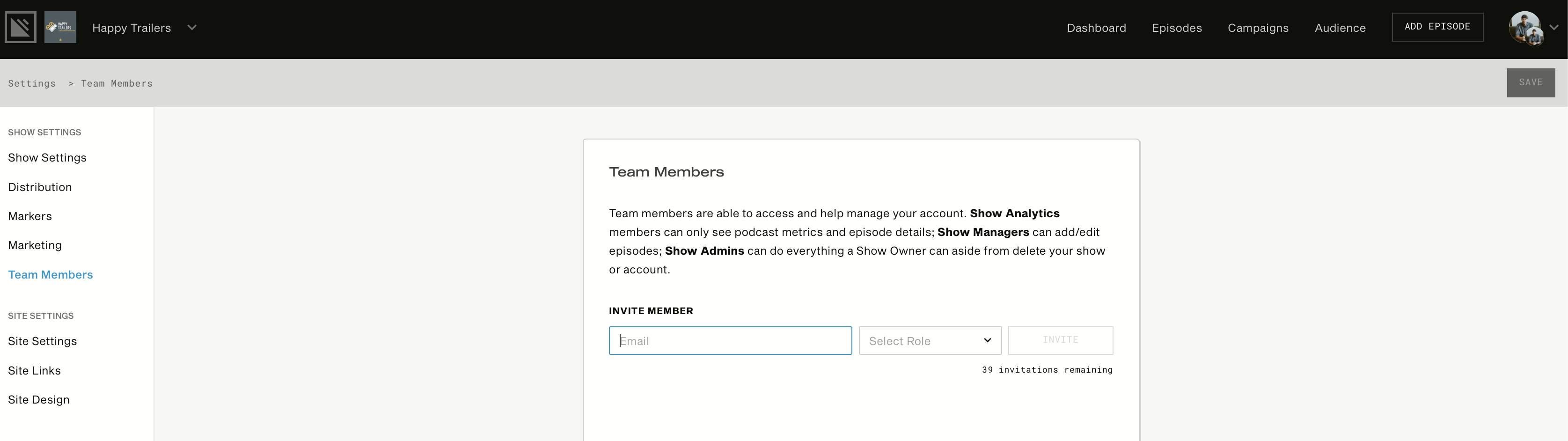Open Show Settings in the sidebar

tap(47, 157)
